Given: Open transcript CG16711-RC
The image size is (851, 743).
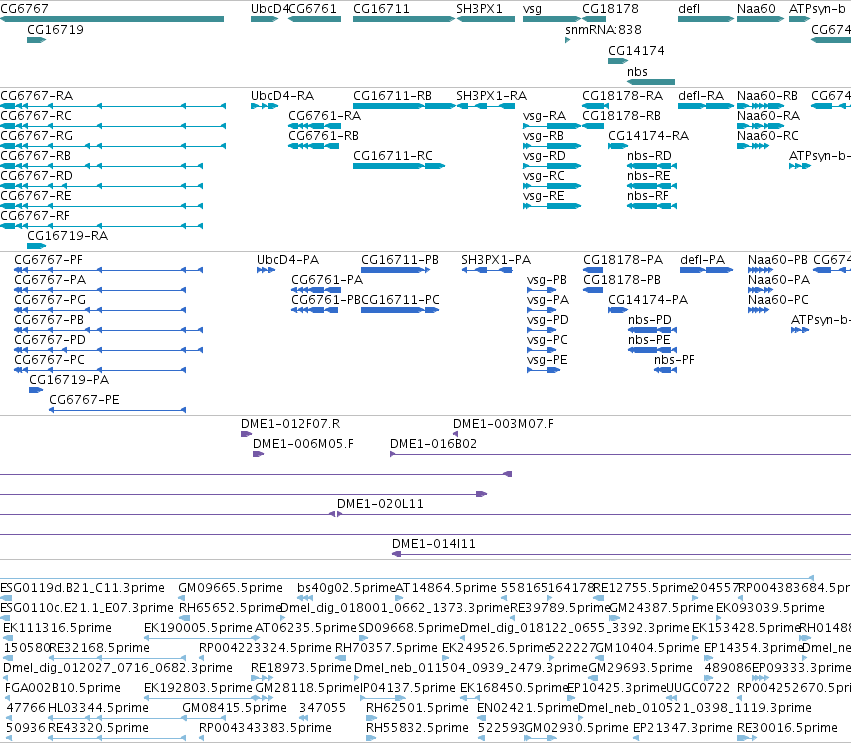Looking at the screenshot, I should click(x=399, y=166).
